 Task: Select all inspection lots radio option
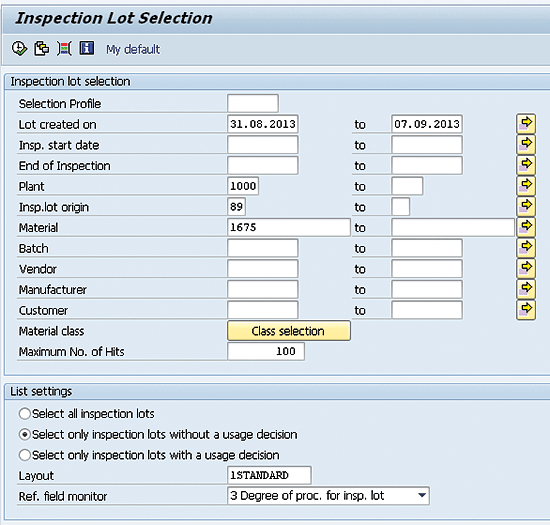pyautogui.click(x=25, y=414)
